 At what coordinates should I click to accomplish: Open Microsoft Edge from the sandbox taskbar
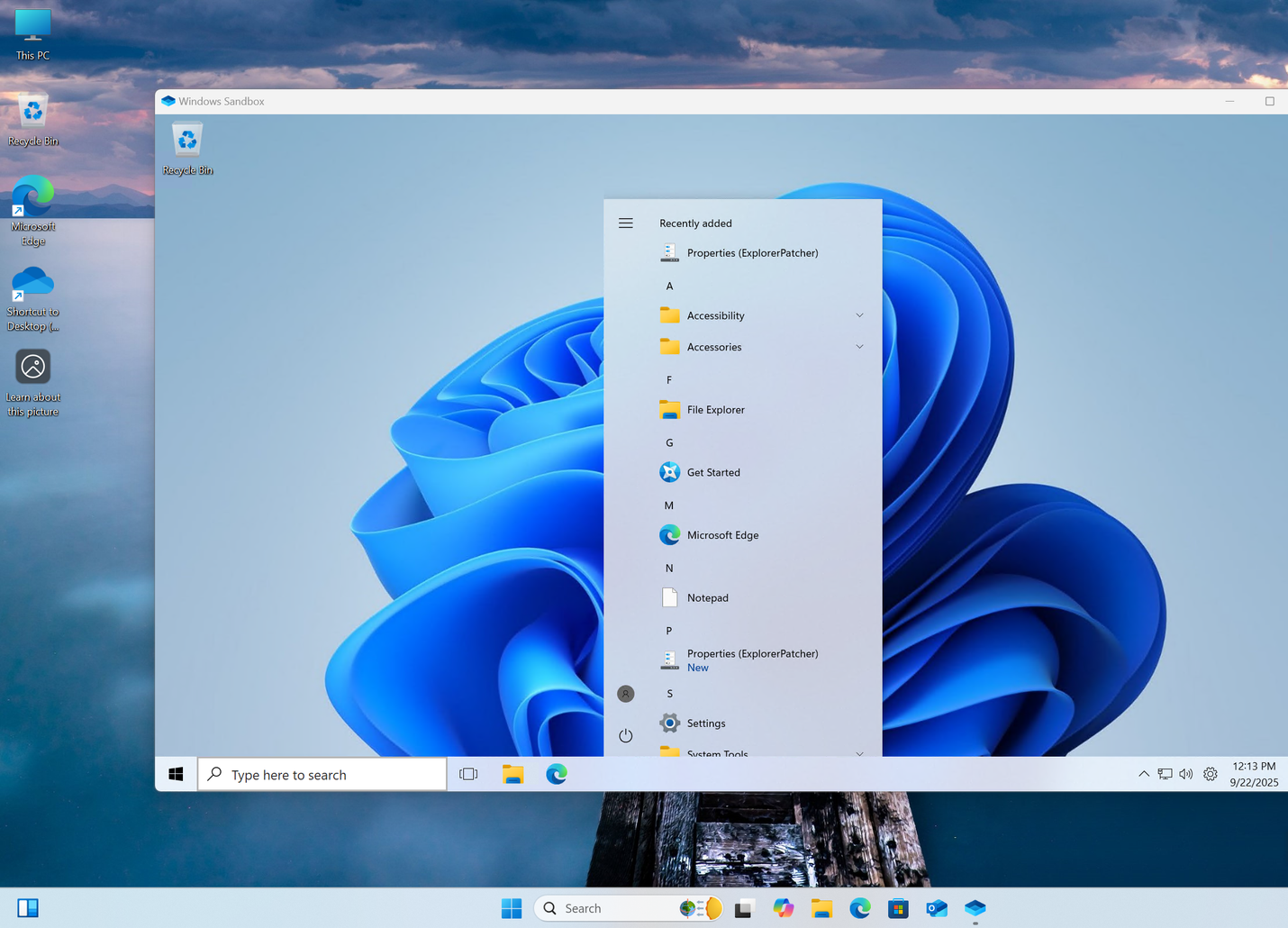click(x=557, y=774)
